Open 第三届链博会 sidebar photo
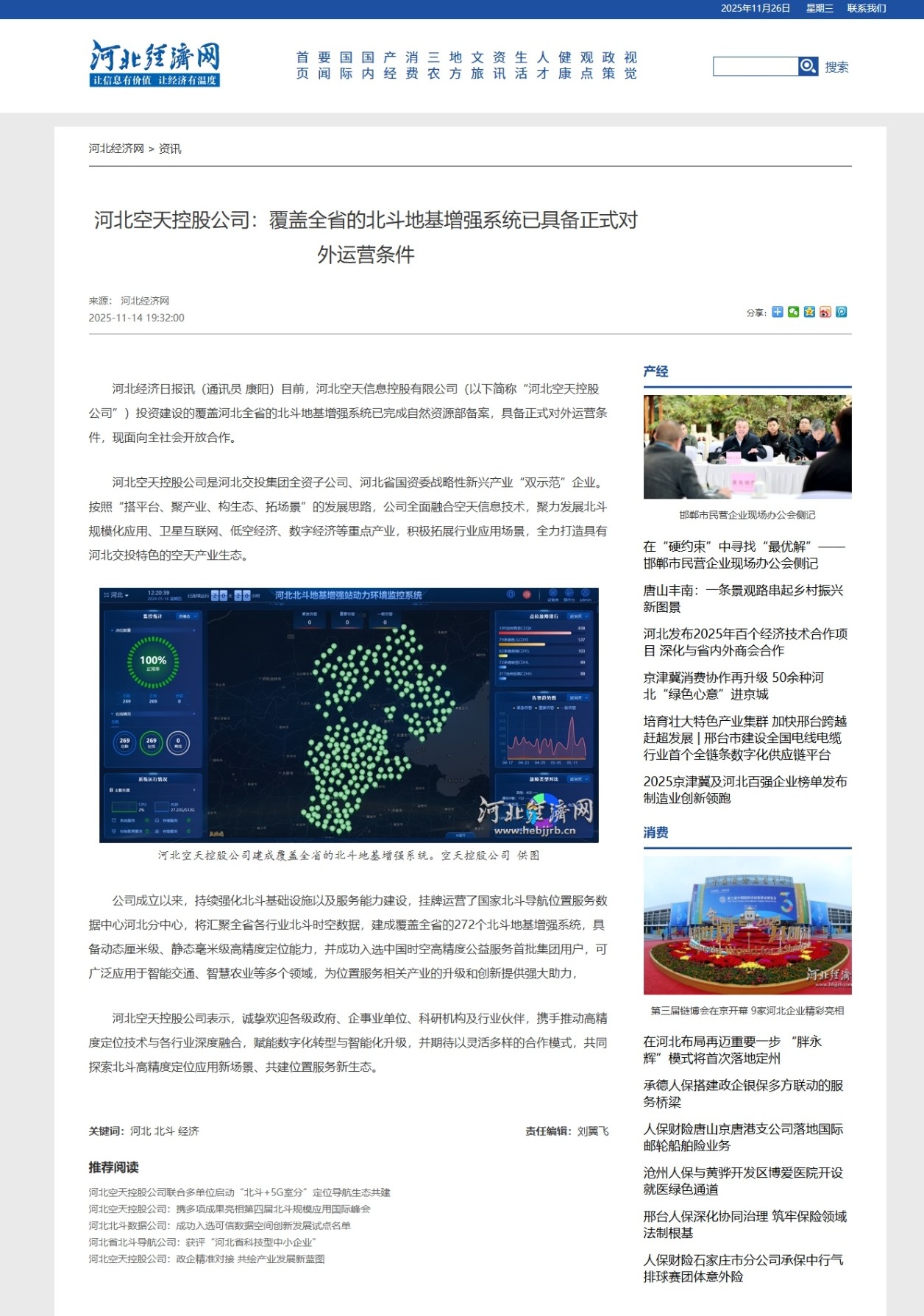Viewport: 924px width, 1316px height. 747,925
